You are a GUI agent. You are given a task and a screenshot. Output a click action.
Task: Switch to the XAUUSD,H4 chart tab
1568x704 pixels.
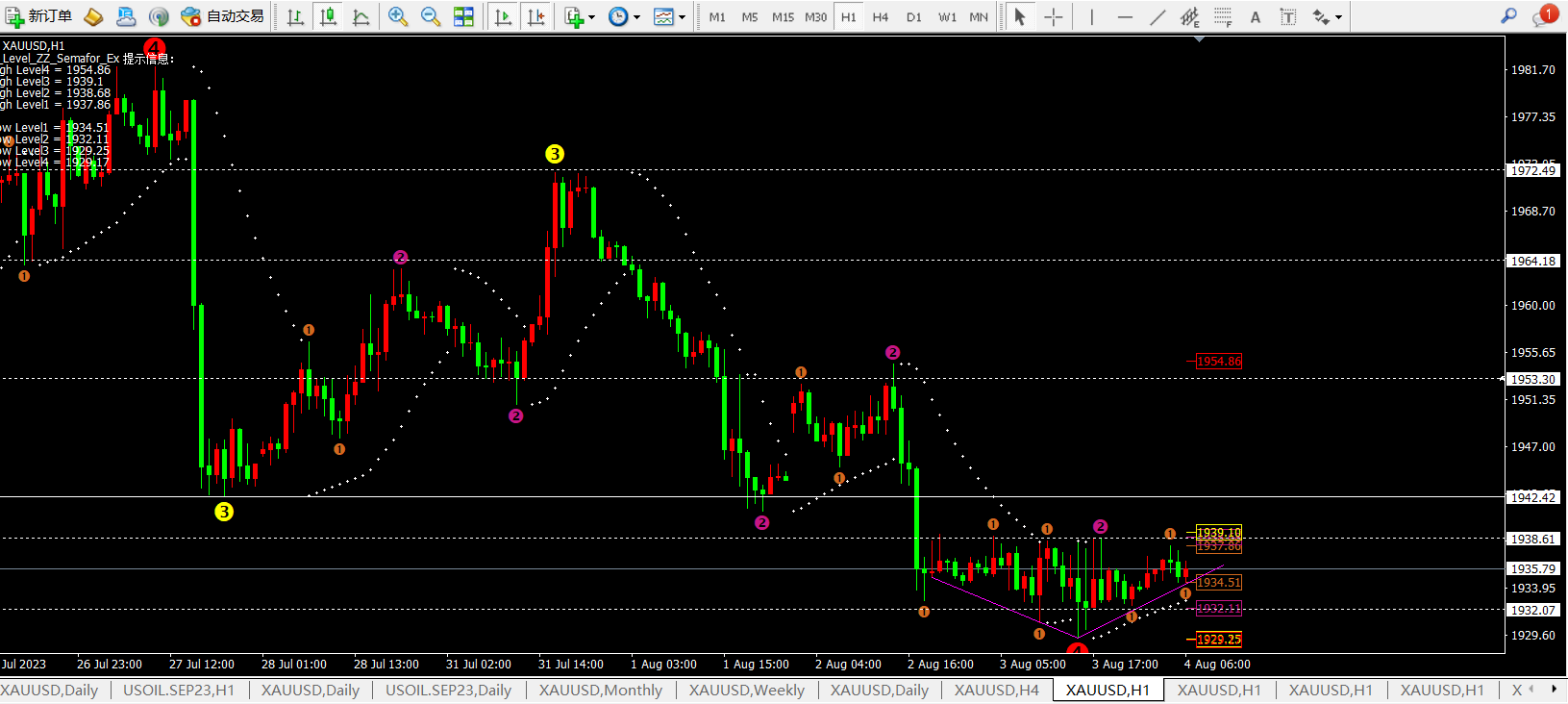pos(996,690)
